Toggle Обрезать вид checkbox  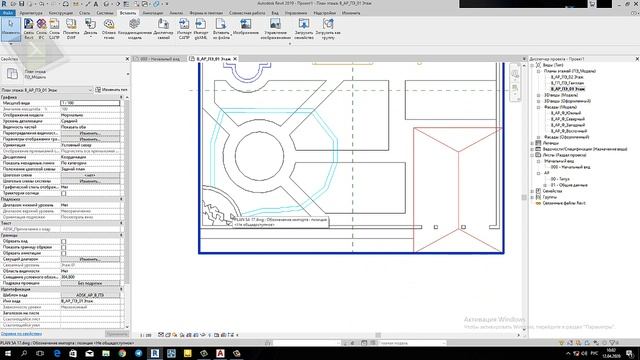pyautogui.click(x=64, y=241)
